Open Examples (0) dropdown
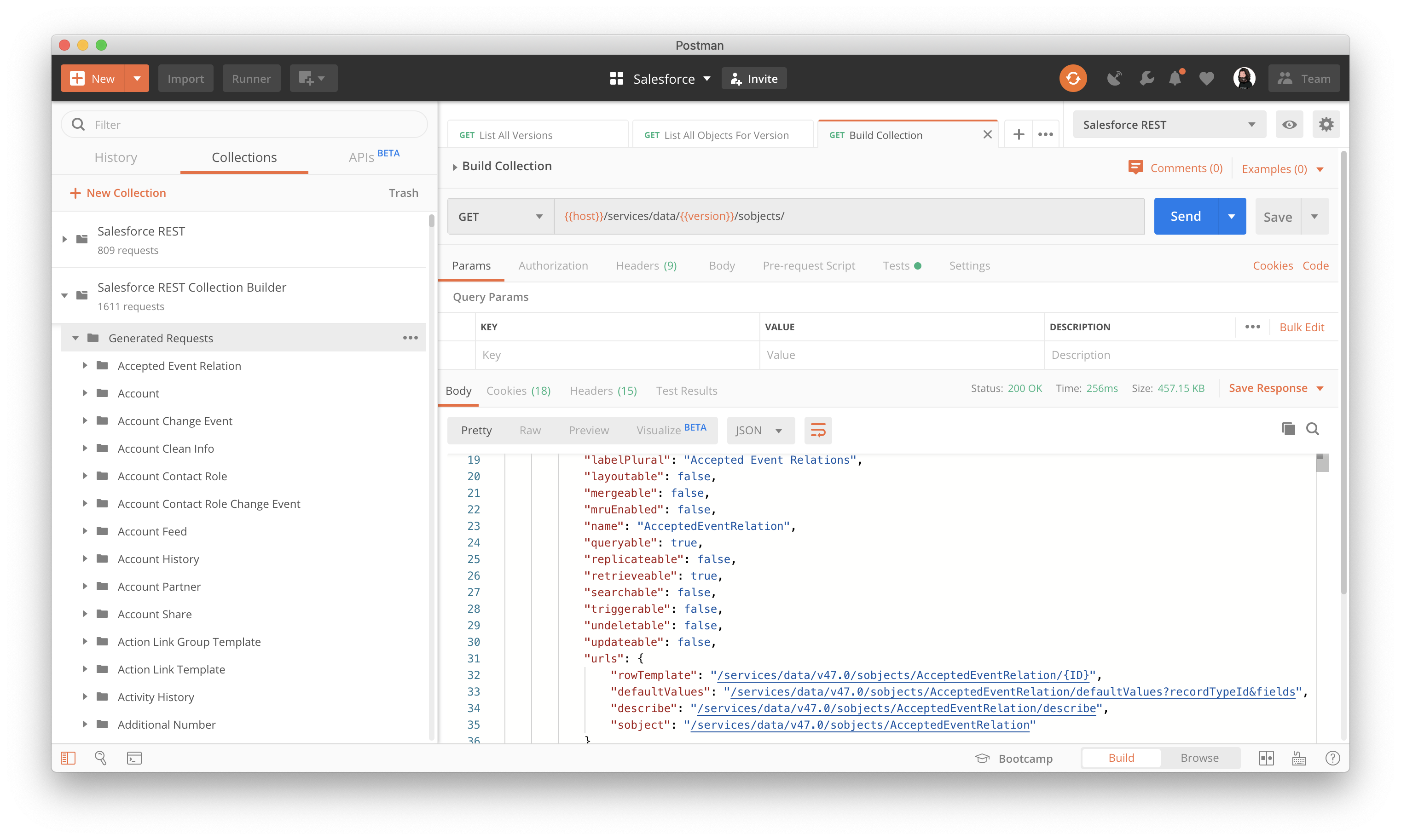 1282,169
